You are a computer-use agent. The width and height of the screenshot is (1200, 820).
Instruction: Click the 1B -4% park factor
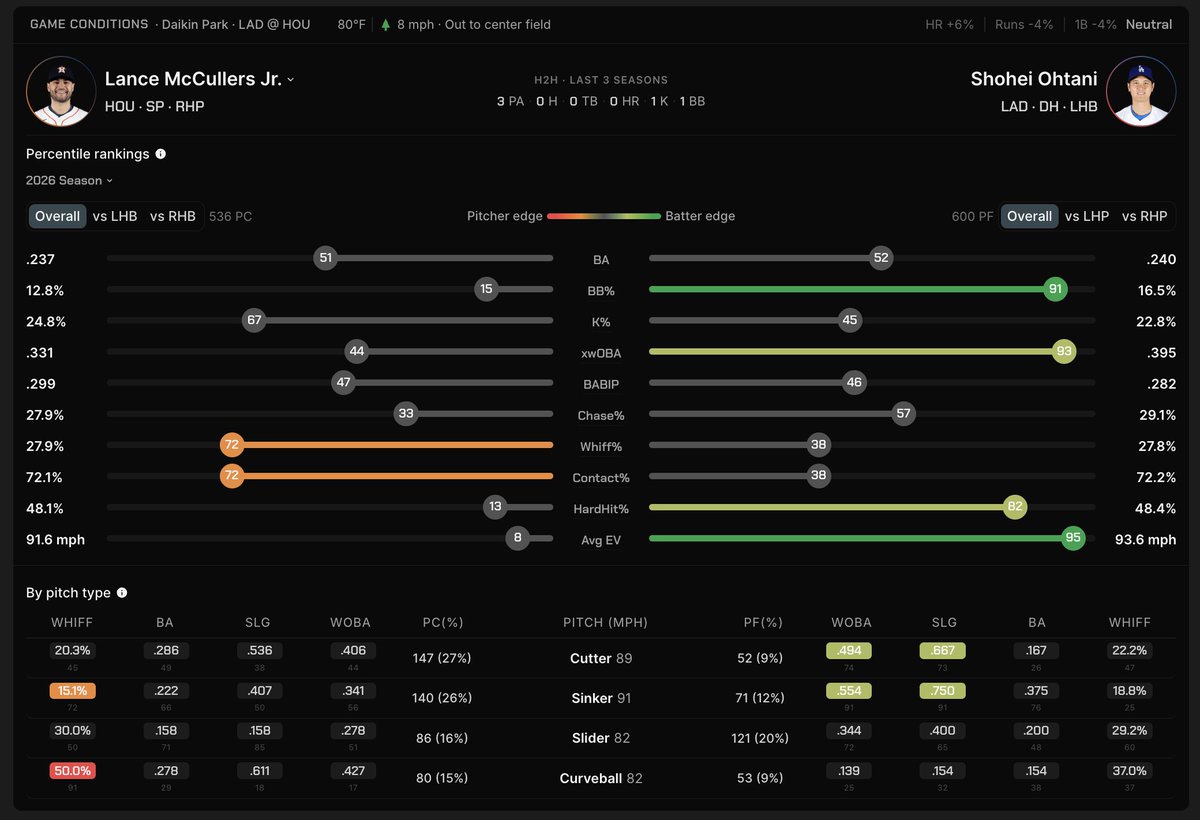click(1095, 24)
